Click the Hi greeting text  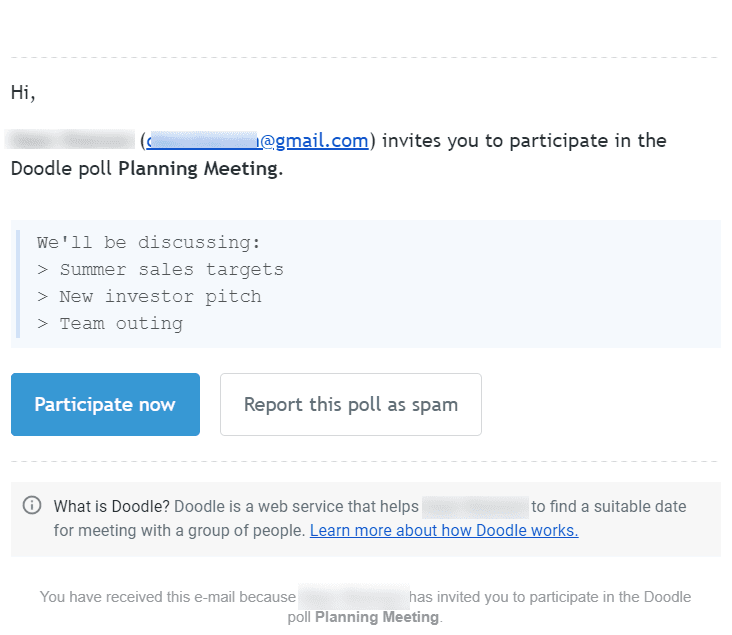point(23,92)
